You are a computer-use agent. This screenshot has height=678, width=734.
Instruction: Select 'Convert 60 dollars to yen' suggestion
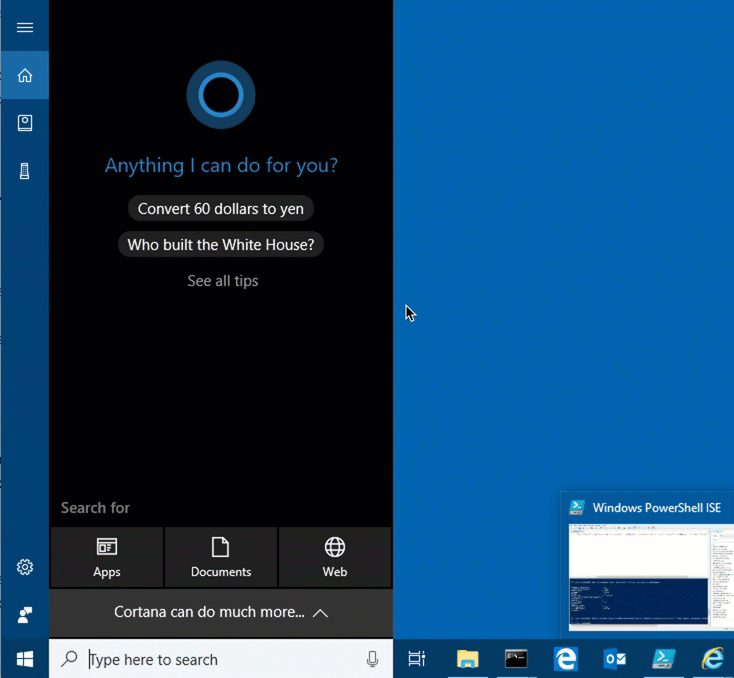coord(221,208)
